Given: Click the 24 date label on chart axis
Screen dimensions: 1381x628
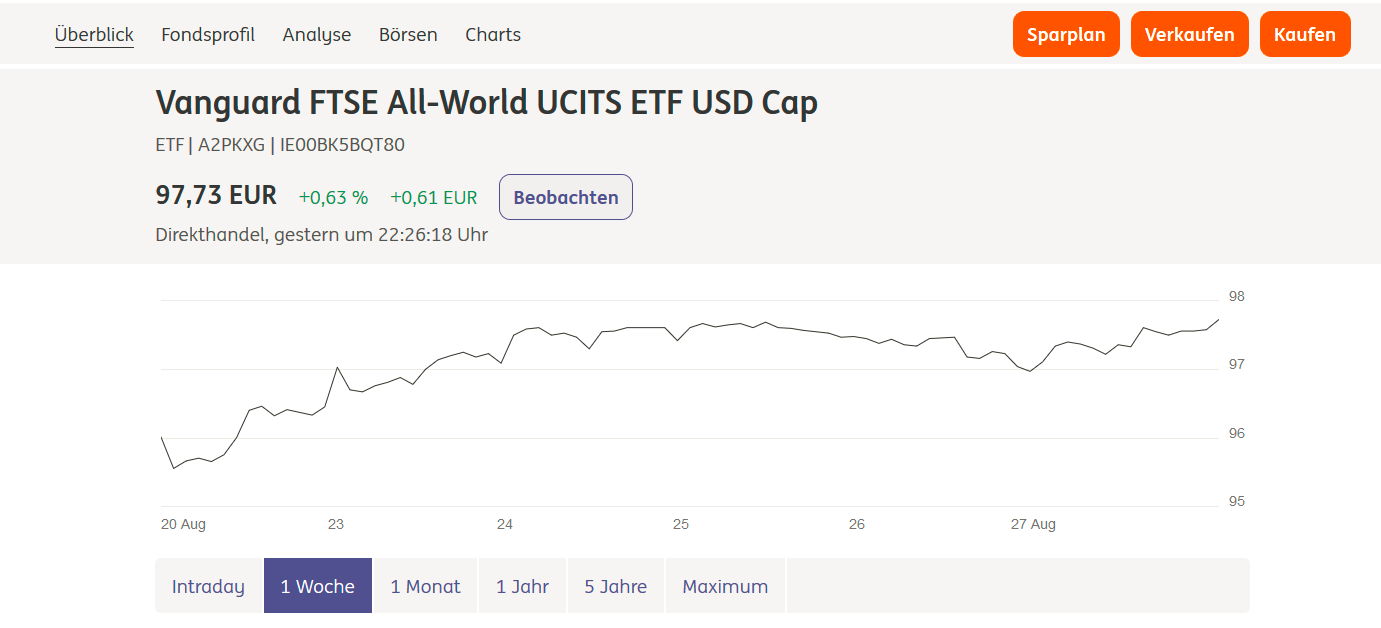Looking at the screenshot, I should 505,524.
